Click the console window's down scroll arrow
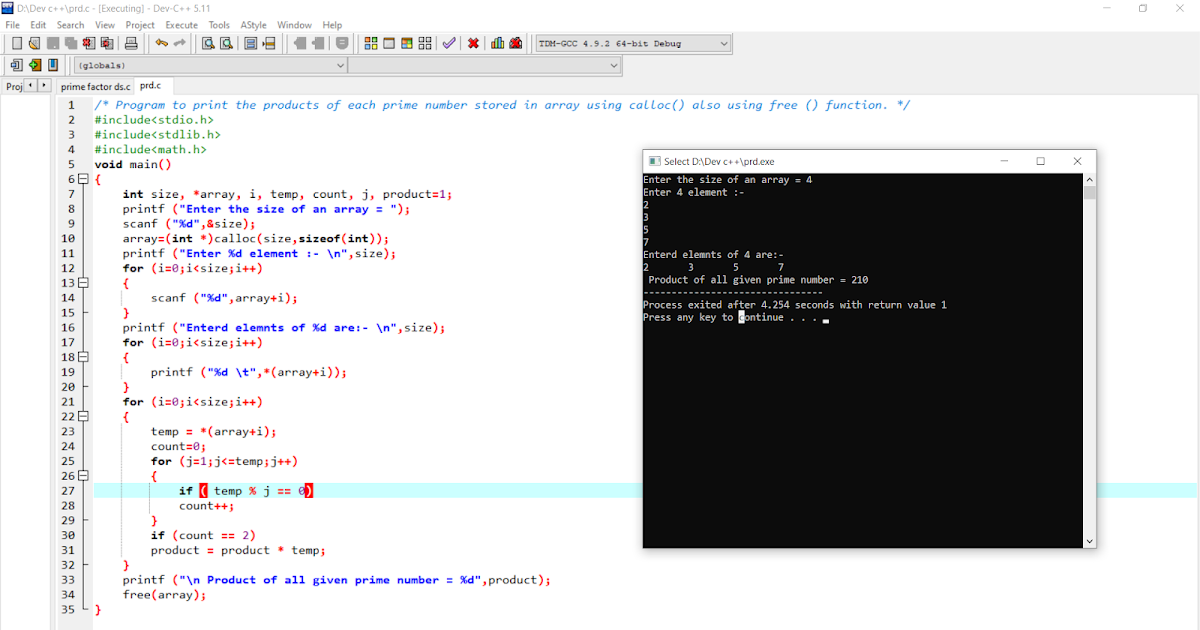The width and height of the screenshot is (1200, 630). (x=1089, y=540)
